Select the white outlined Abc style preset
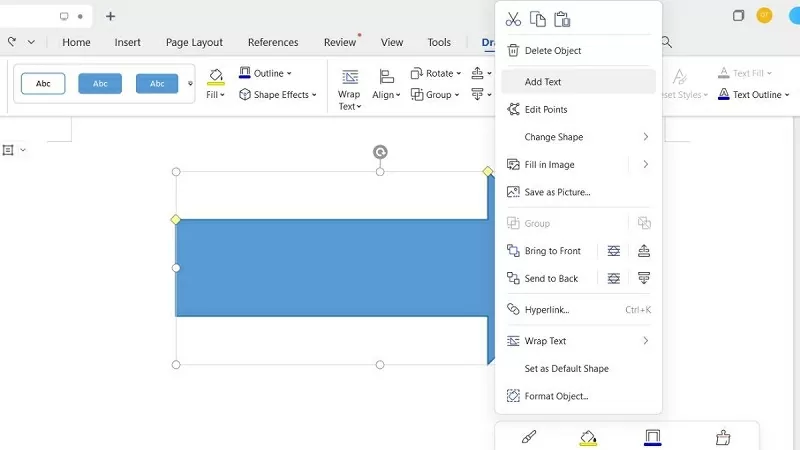The height and width of the screenshot is (450, 800). (x=43, y=83)
